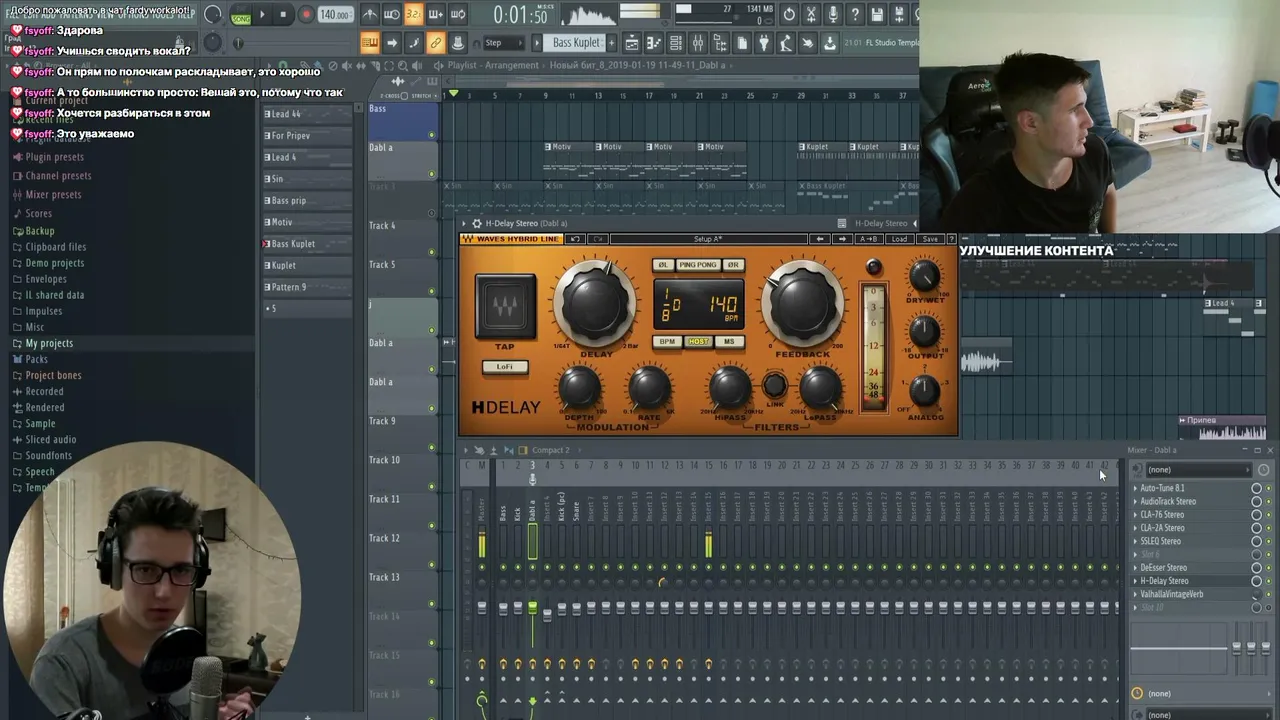Select the Lead 44 pattern
Viewport: 1280px width, 720px height.
tap(307, 114)
